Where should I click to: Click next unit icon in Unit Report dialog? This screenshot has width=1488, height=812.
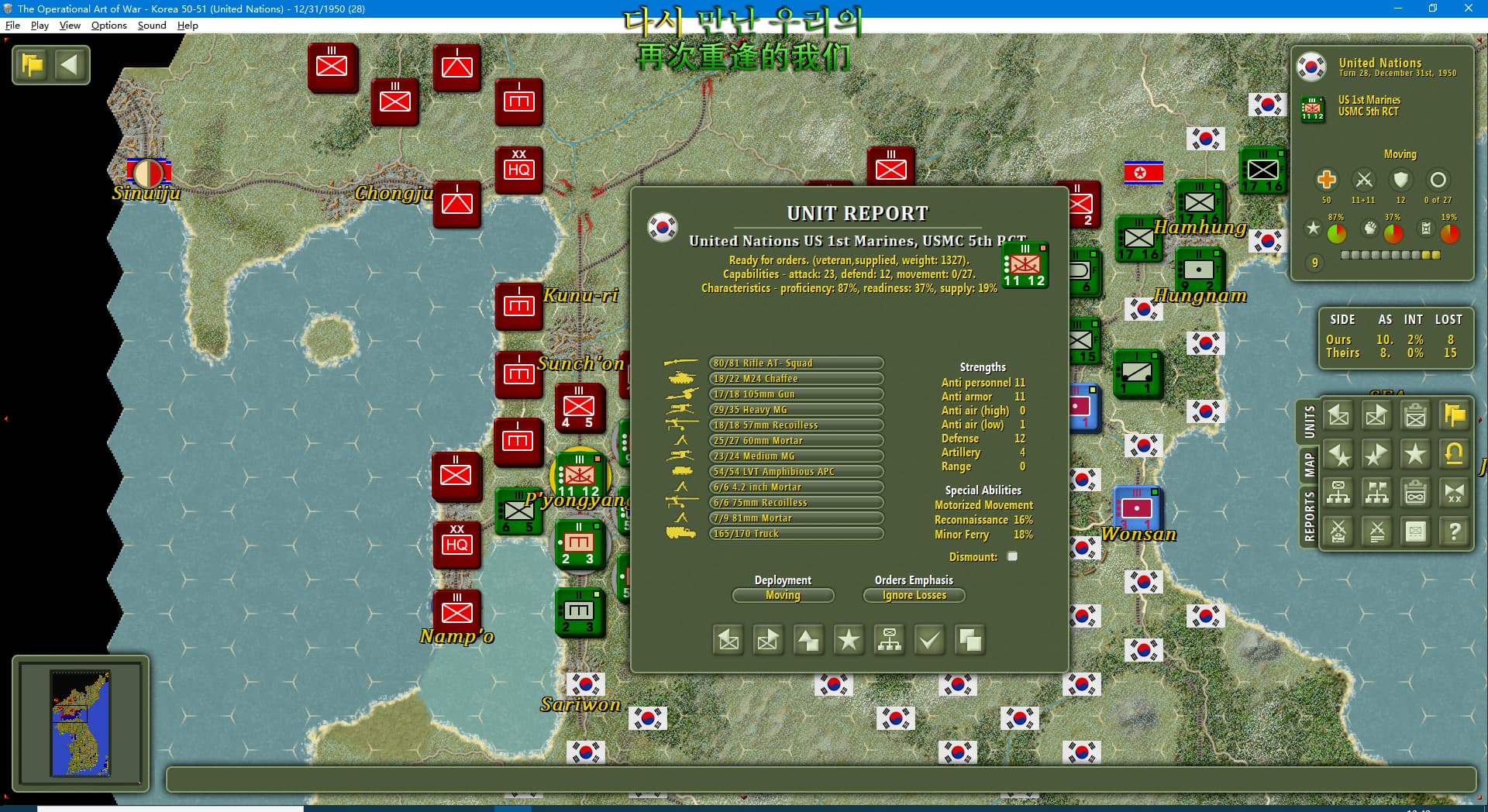(768, 640)
